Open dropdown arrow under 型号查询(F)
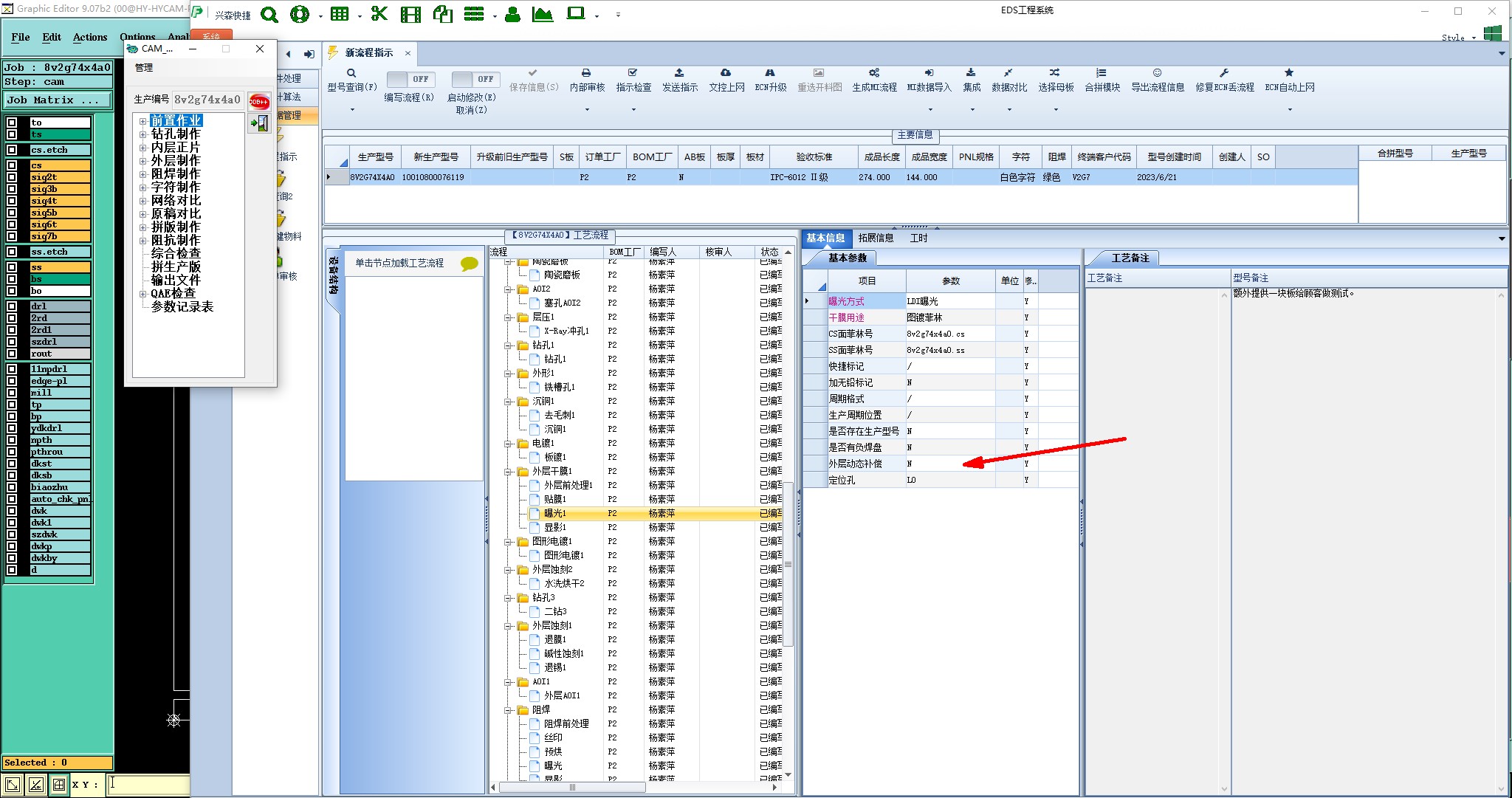The height and width of the screenshot is (798, 1512). pyautogui.click(x=352, y=110)
